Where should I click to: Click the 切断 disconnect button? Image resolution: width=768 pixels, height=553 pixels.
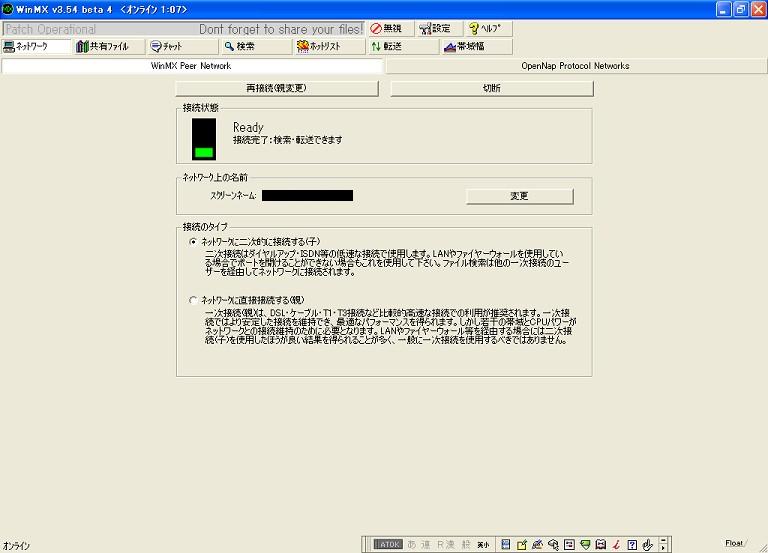[491, 88]
